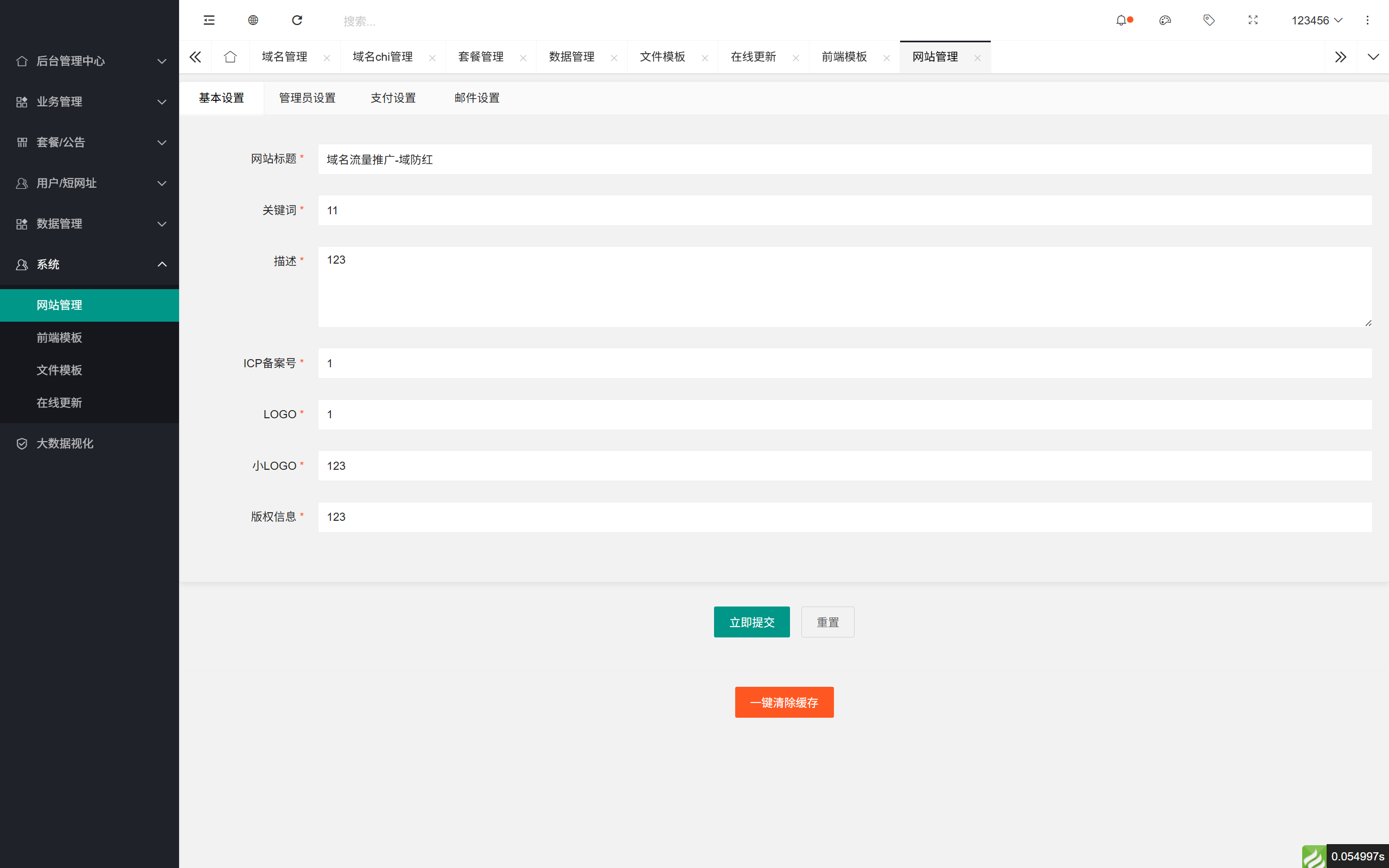This screenshot has width=1389, height=868.
Task: Click the notification bell icon
Action: [1122, 20]
